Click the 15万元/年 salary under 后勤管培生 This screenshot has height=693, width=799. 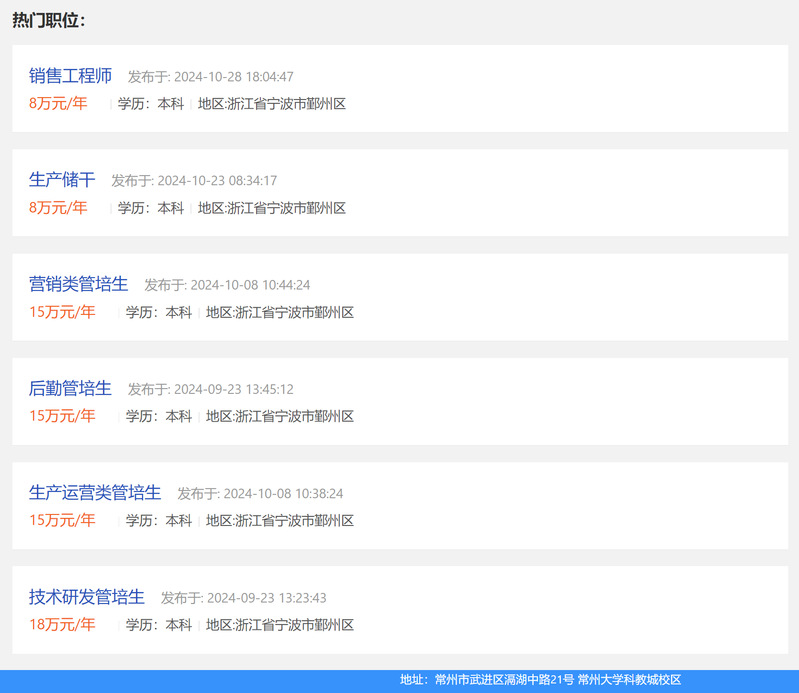(x=62, y=416)
